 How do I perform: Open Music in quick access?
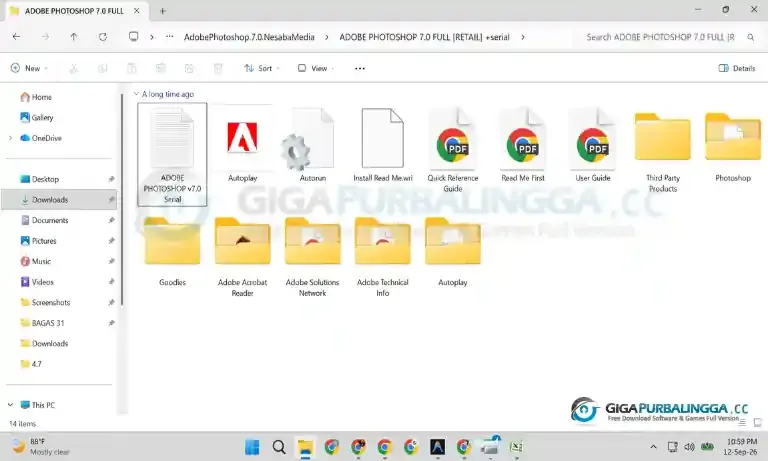[x=36, y=262]
